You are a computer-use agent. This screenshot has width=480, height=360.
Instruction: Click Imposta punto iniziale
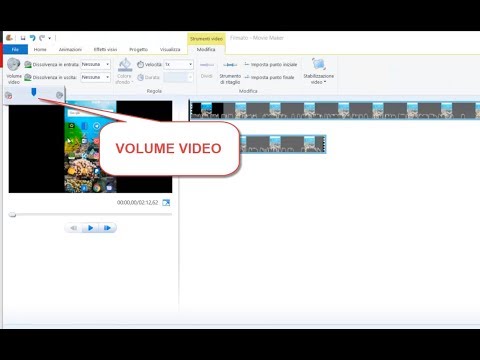(x=270, y=64)
